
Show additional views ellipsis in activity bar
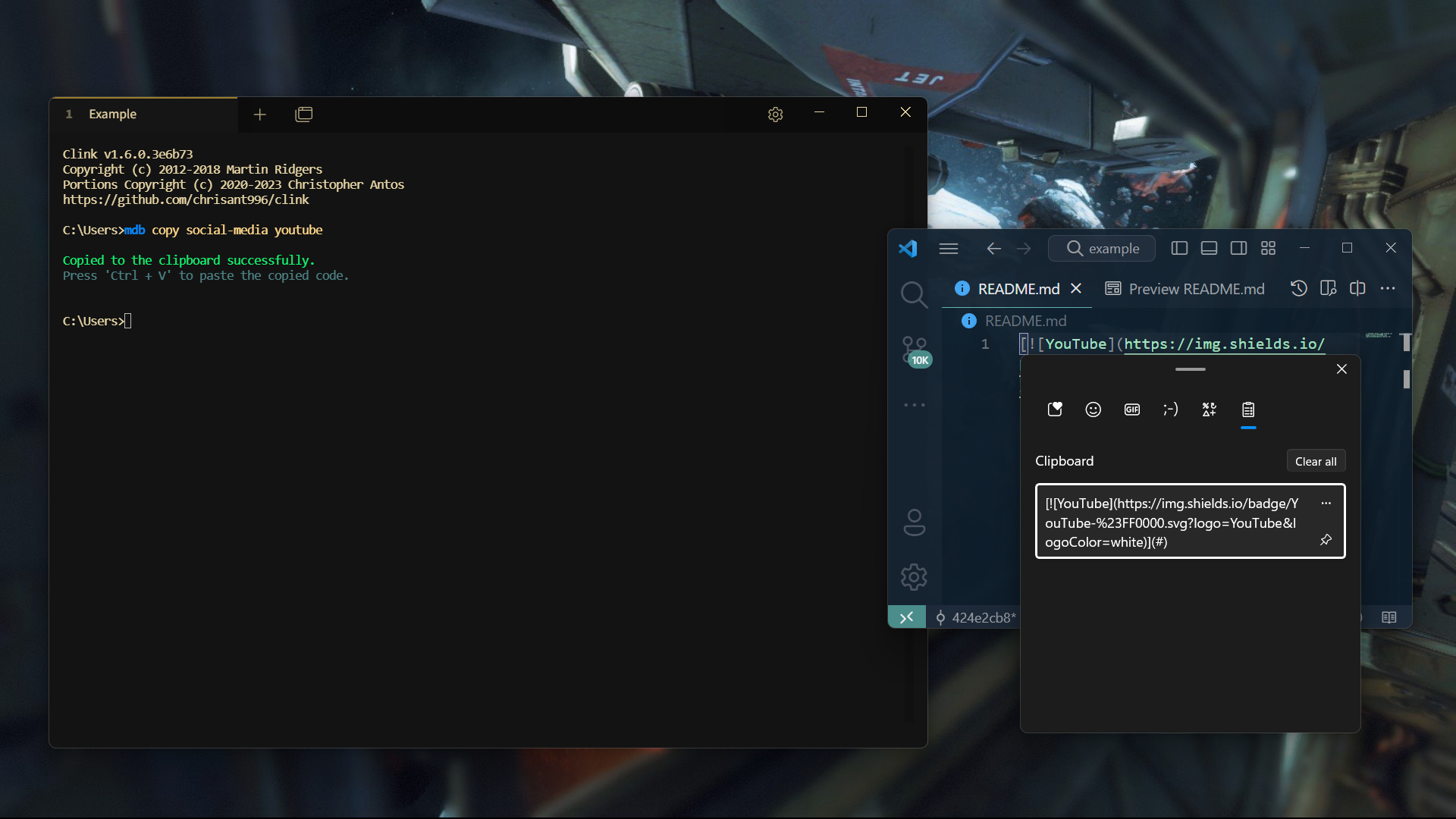point(915,405)
